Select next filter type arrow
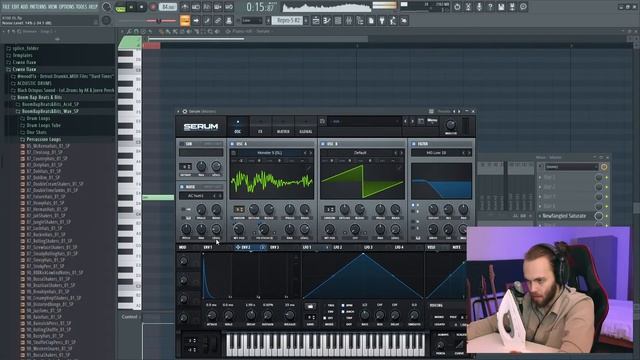Viewport: 640px width, 360px height. tap(469, 153)
